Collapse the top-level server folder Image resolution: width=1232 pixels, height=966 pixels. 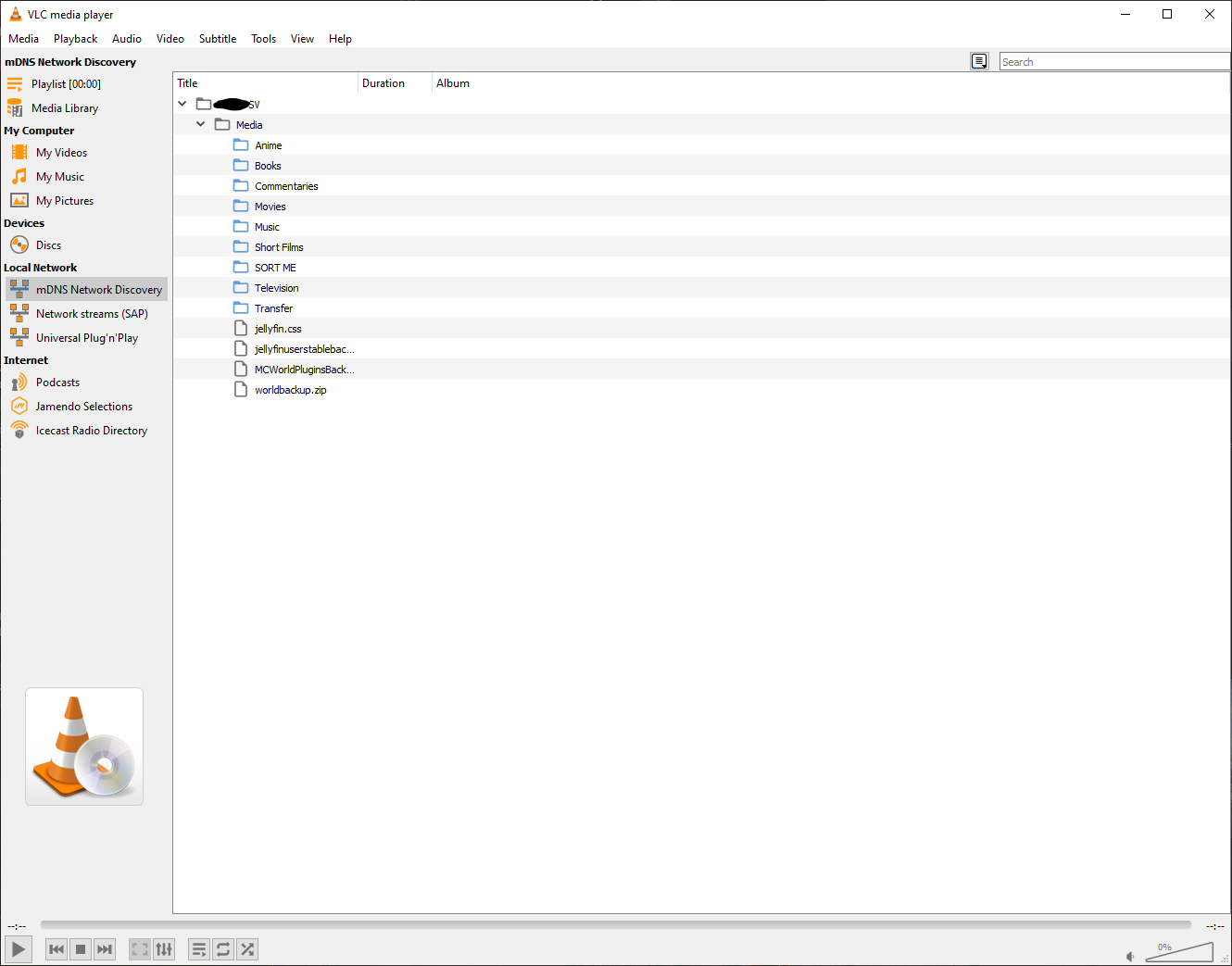tap(182, 104)
